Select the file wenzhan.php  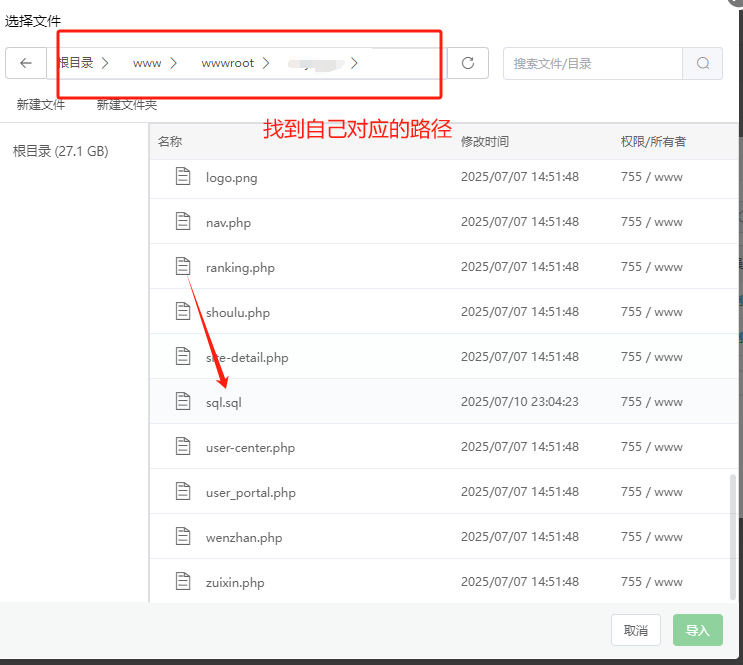click(244, 537)
